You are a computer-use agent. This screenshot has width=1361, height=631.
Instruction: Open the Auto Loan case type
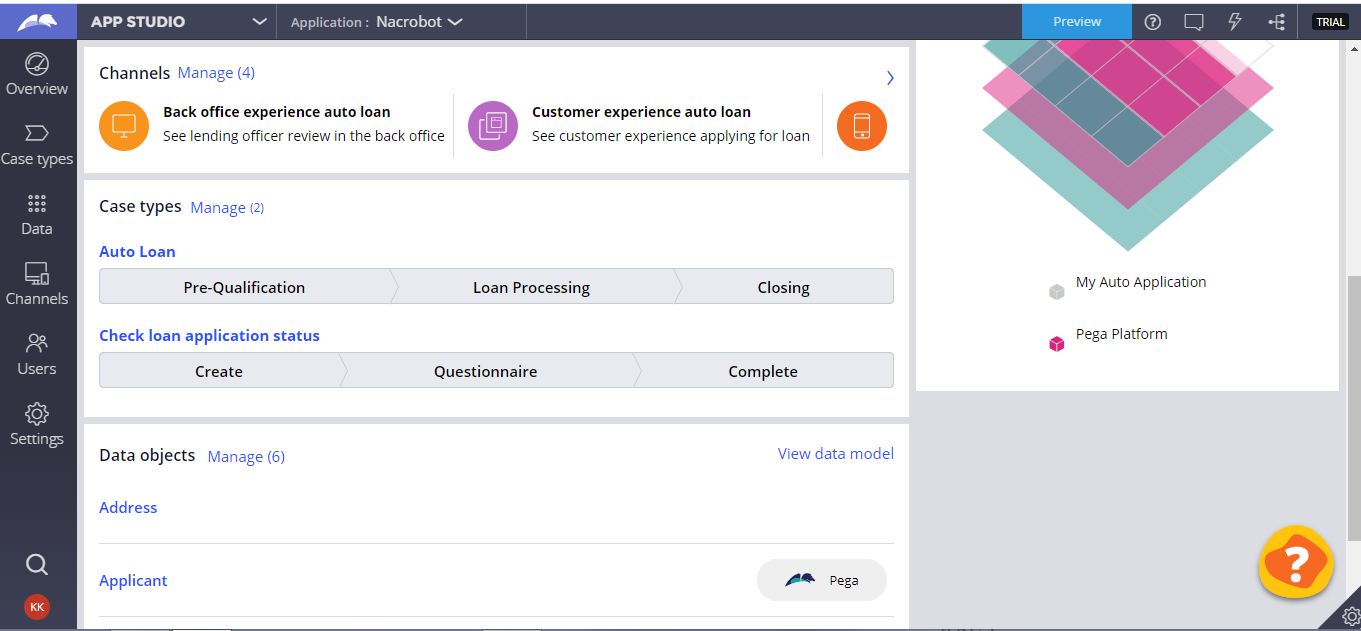click(x=137, y=252)
